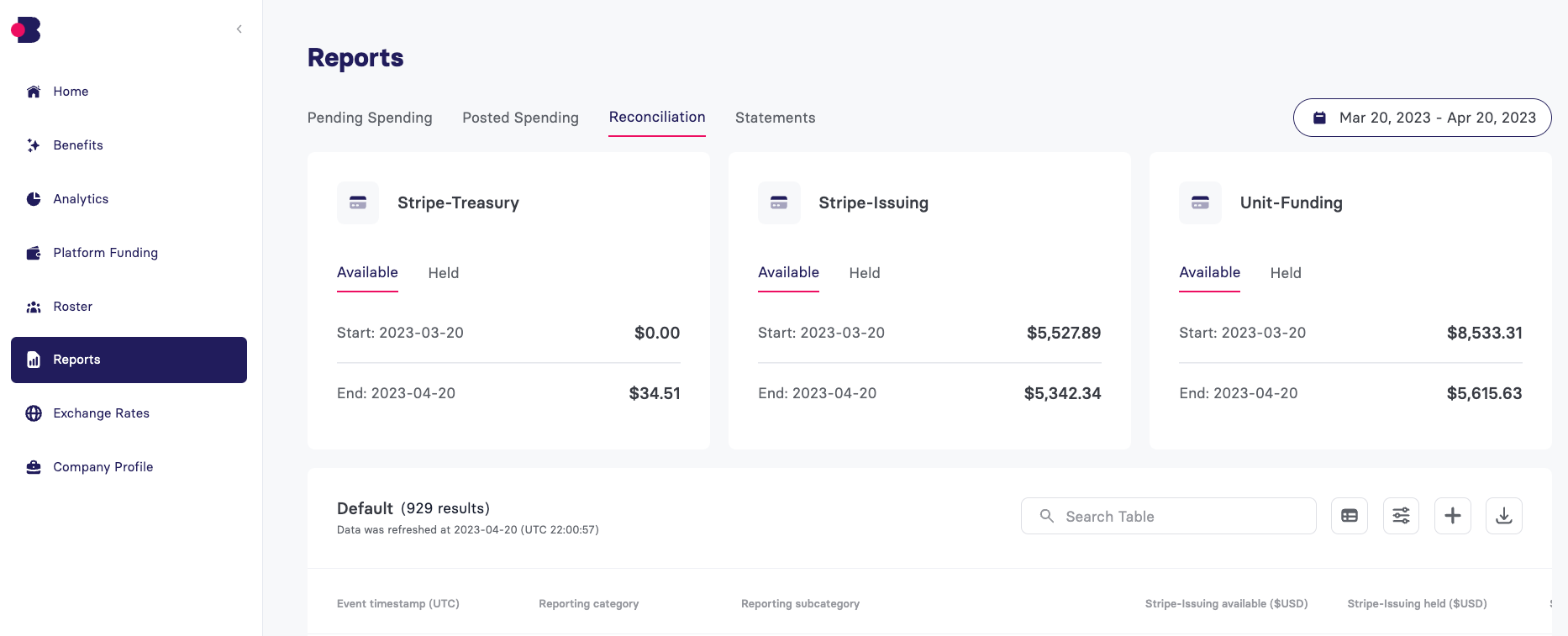
Task: Select Available tab in Unit-Funding card
Action: coord(1209,272)
